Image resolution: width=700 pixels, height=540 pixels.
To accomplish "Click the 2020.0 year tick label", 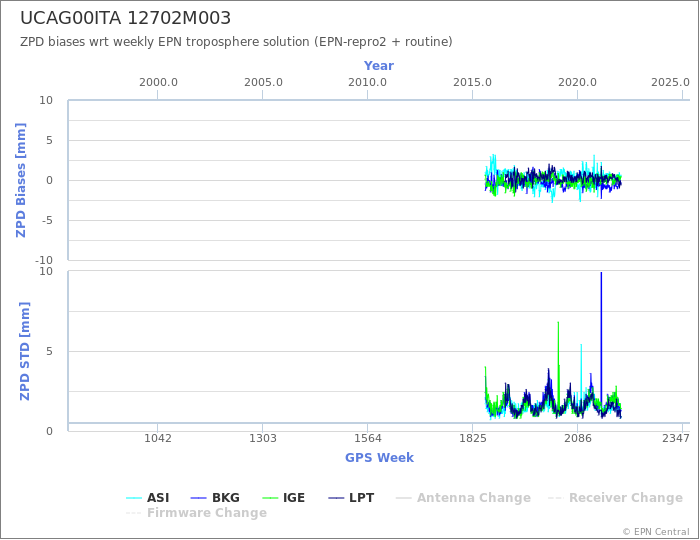I will [577, 83].
